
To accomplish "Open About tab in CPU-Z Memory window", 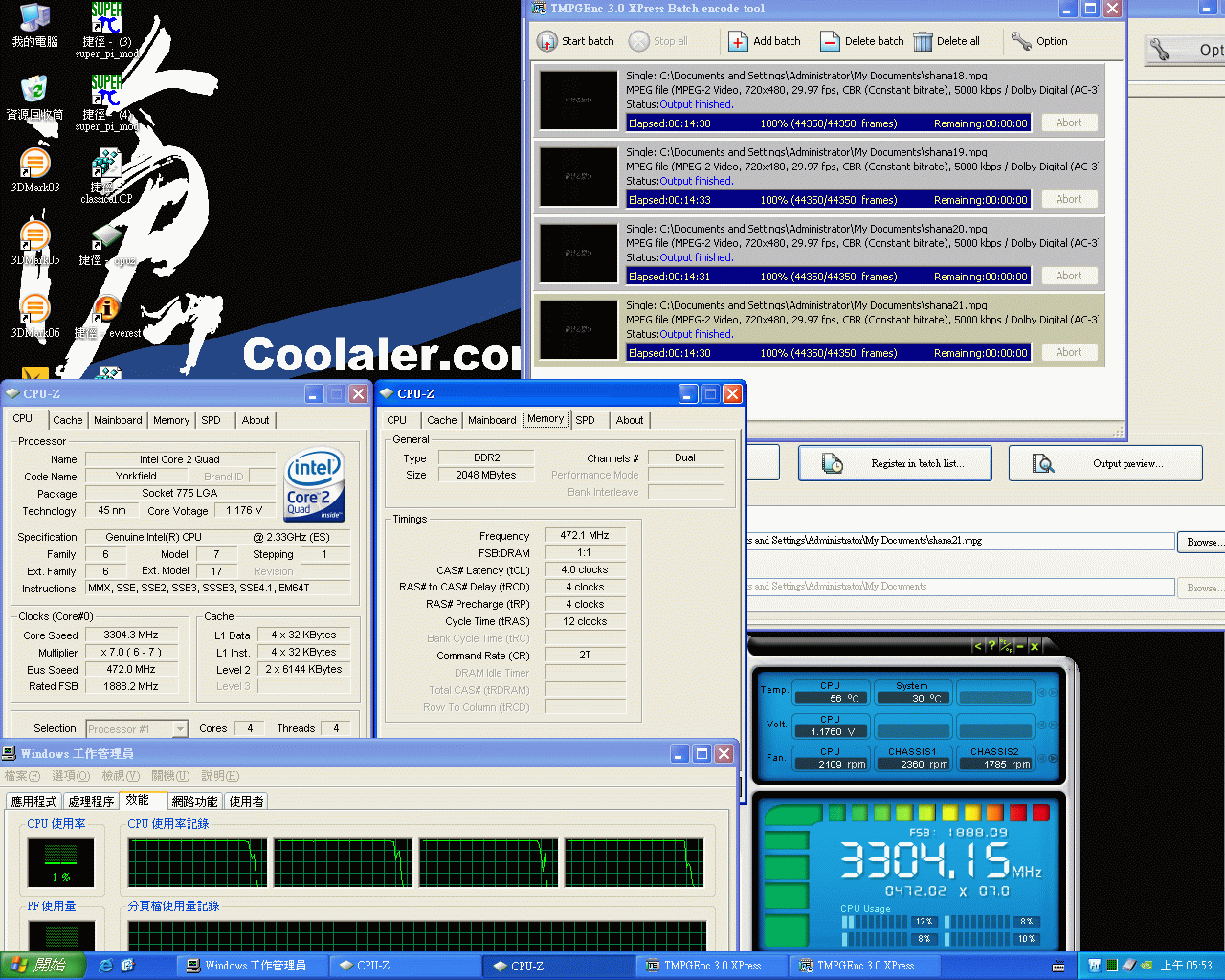I will tap(630, 420).
